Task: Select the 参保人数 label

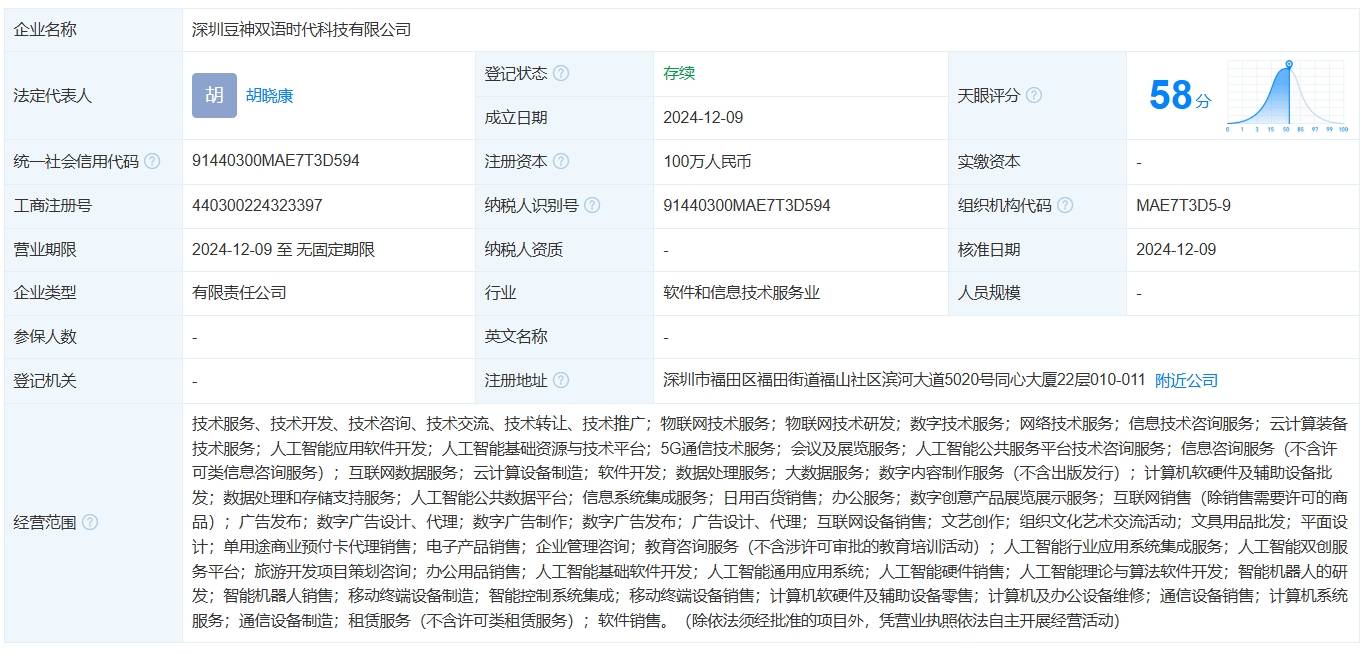Action: click(45, 336)
